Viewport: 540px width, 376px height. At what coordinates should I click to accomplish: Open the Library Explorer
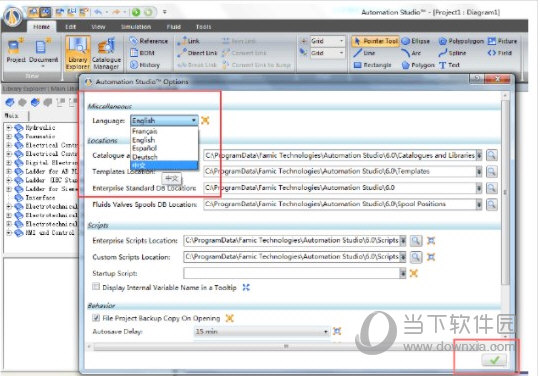click(x=78, y=53)
